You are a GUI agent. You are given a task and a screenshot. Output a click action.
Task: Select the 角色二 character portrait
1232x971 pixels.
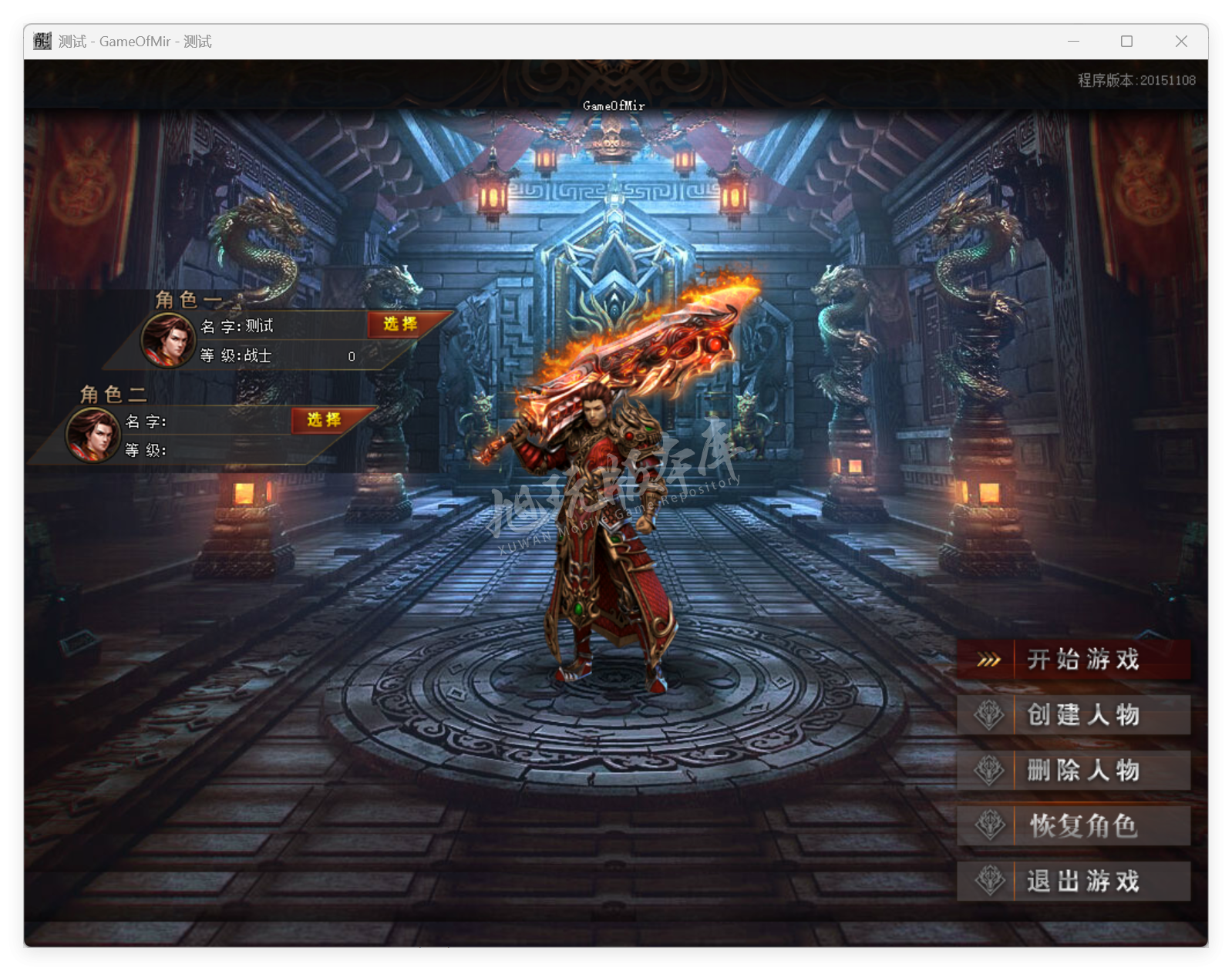pos(93,435)
